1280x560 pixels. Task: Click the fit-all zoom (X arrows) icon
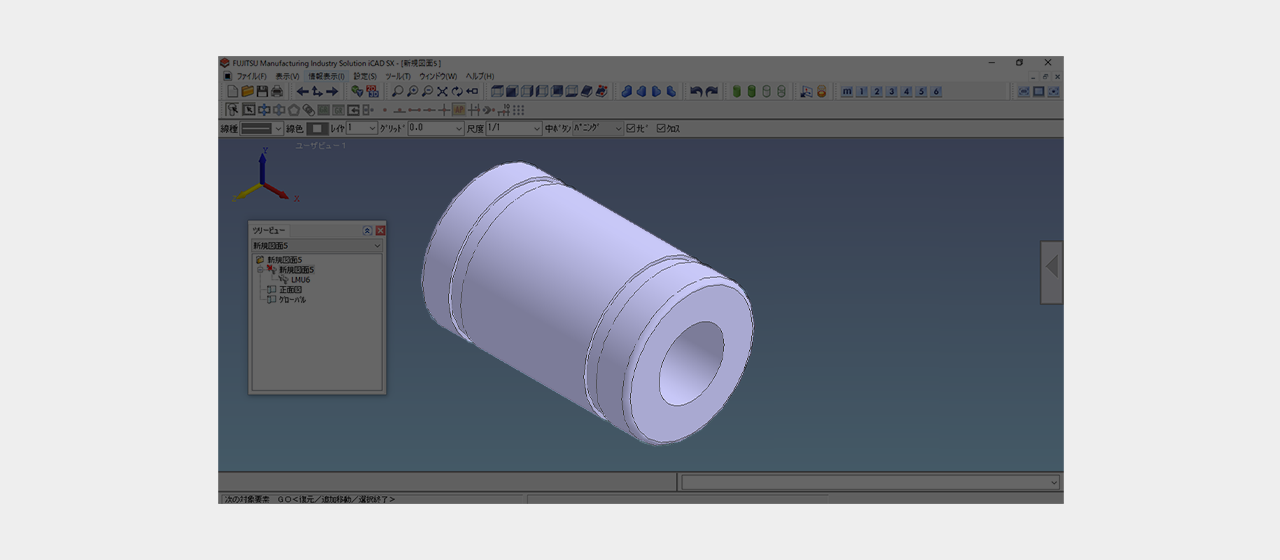[x=442, y=92]
